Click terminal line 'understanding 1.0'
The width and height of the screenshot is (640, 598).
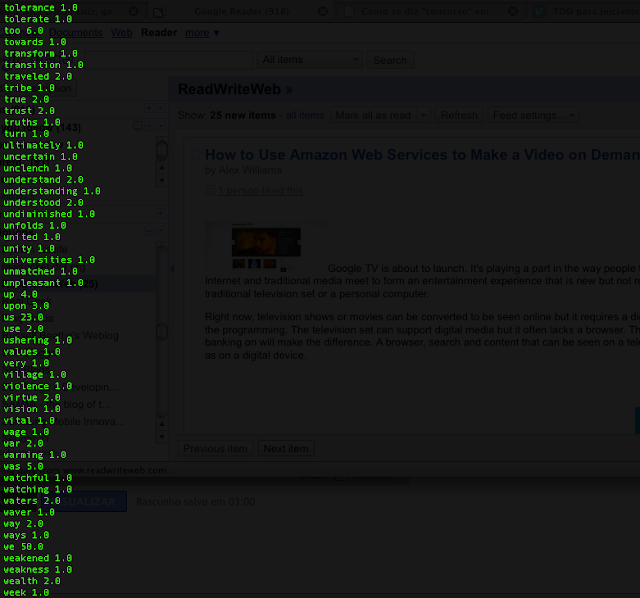(52, 191)
